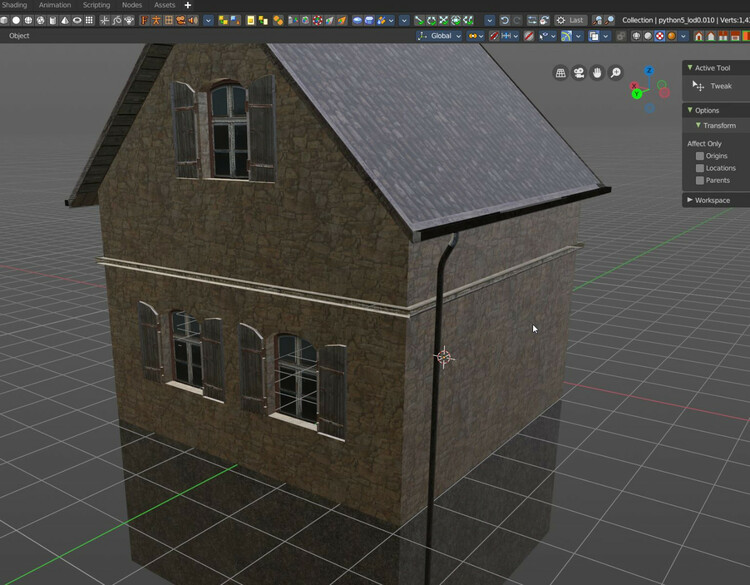Add a new workspace with plus
750x585 pixels.
click(188, 5)
